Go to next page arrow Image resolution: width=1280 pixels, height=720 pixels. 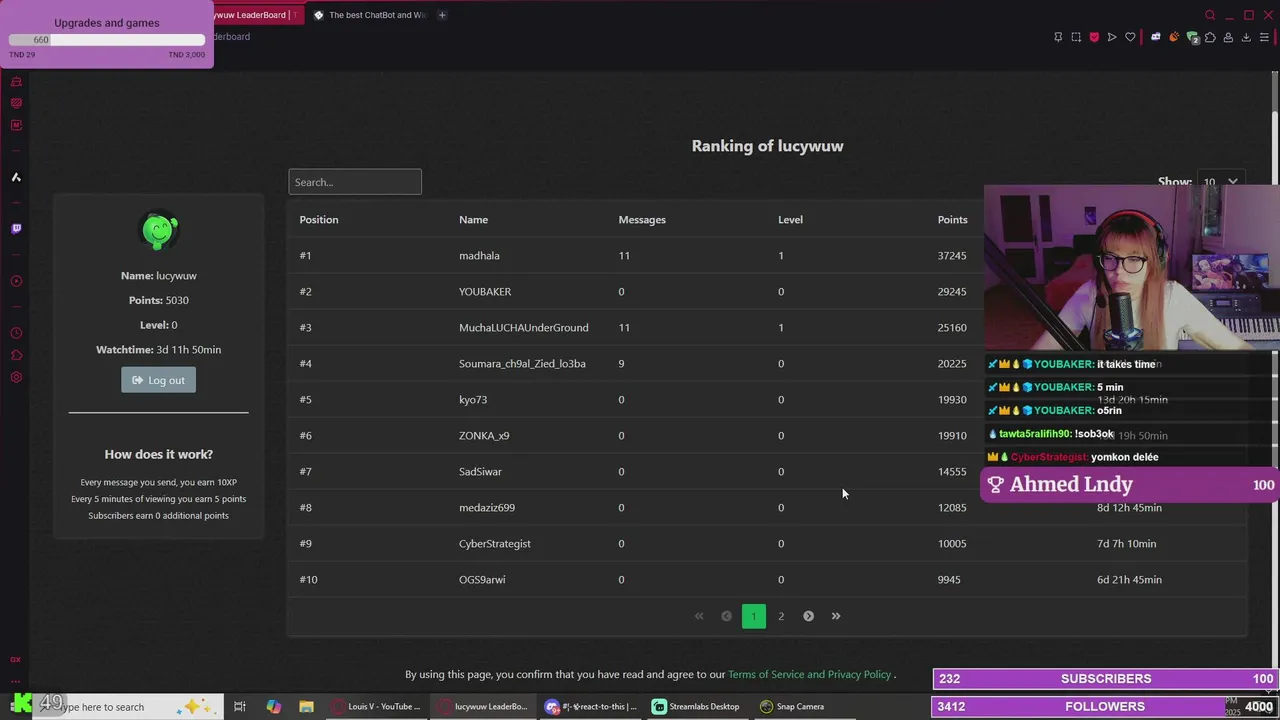point(808,616)
